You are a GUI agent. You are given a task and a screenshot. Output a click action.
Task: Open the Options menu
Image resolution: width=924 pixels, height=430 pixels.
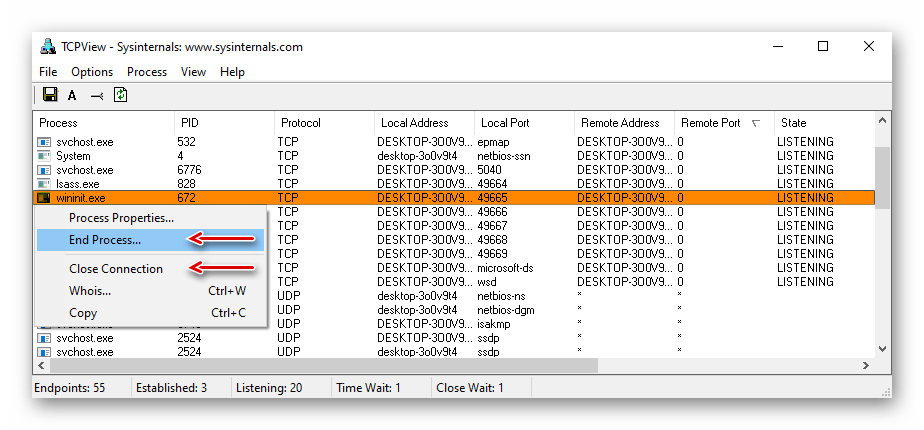(92, 72)
